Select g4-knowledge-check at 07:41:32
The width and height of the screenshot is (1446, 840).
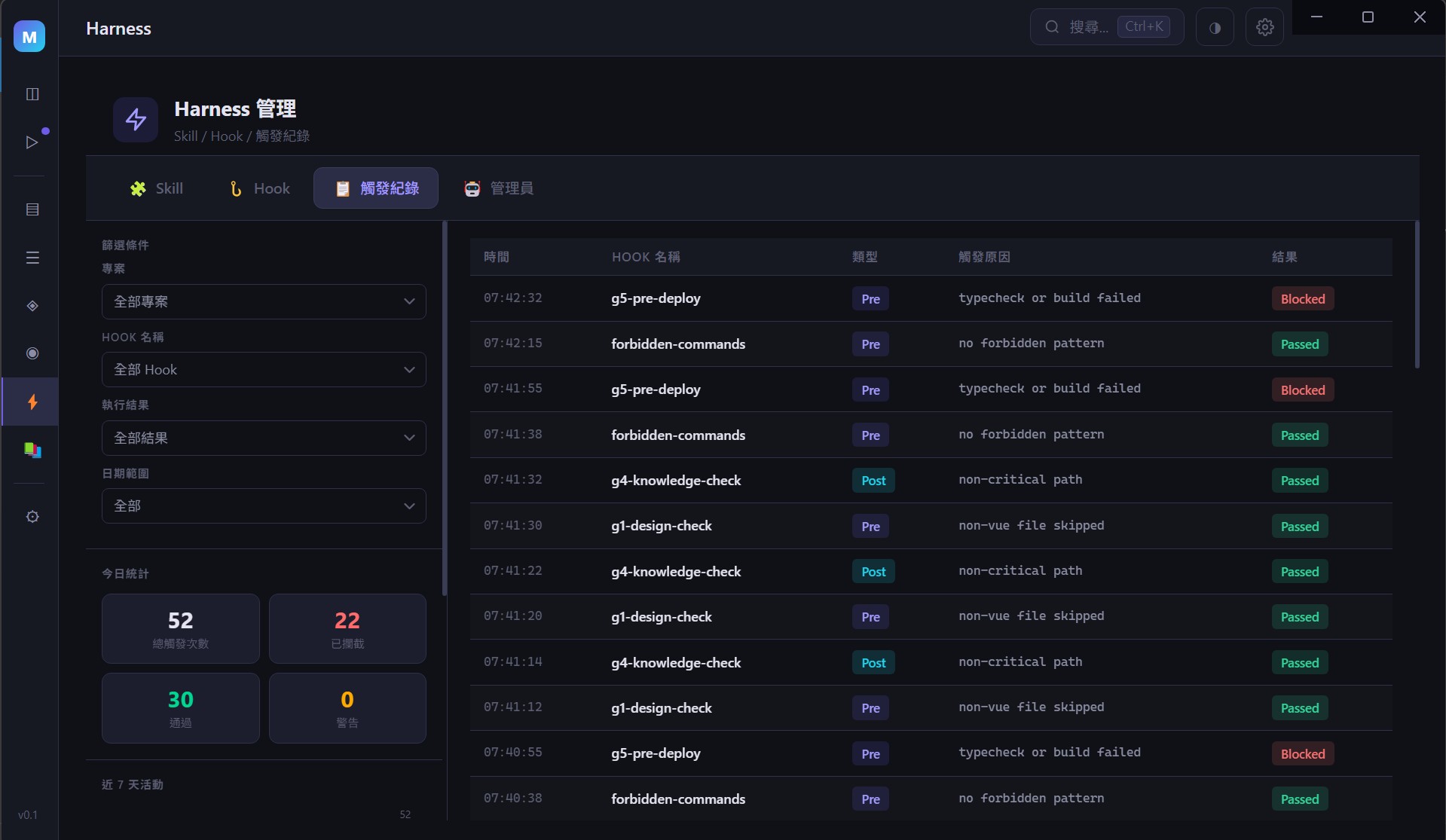tap(676, 481)
